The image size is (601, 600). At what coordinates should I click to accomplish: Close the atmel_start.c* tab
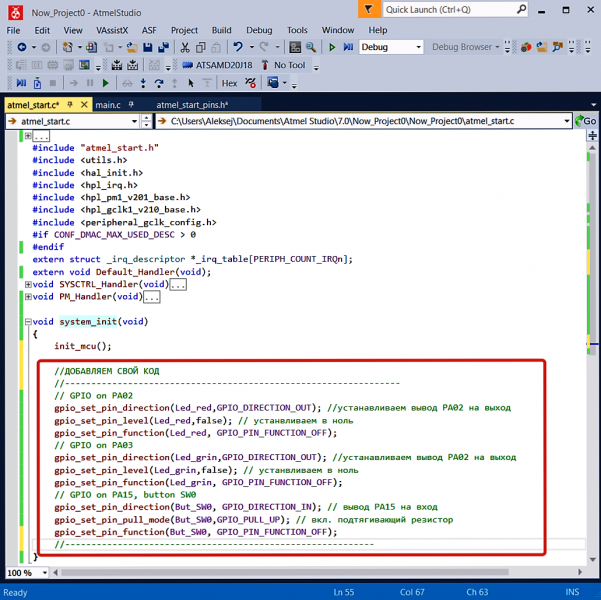(x=84, y=104)
